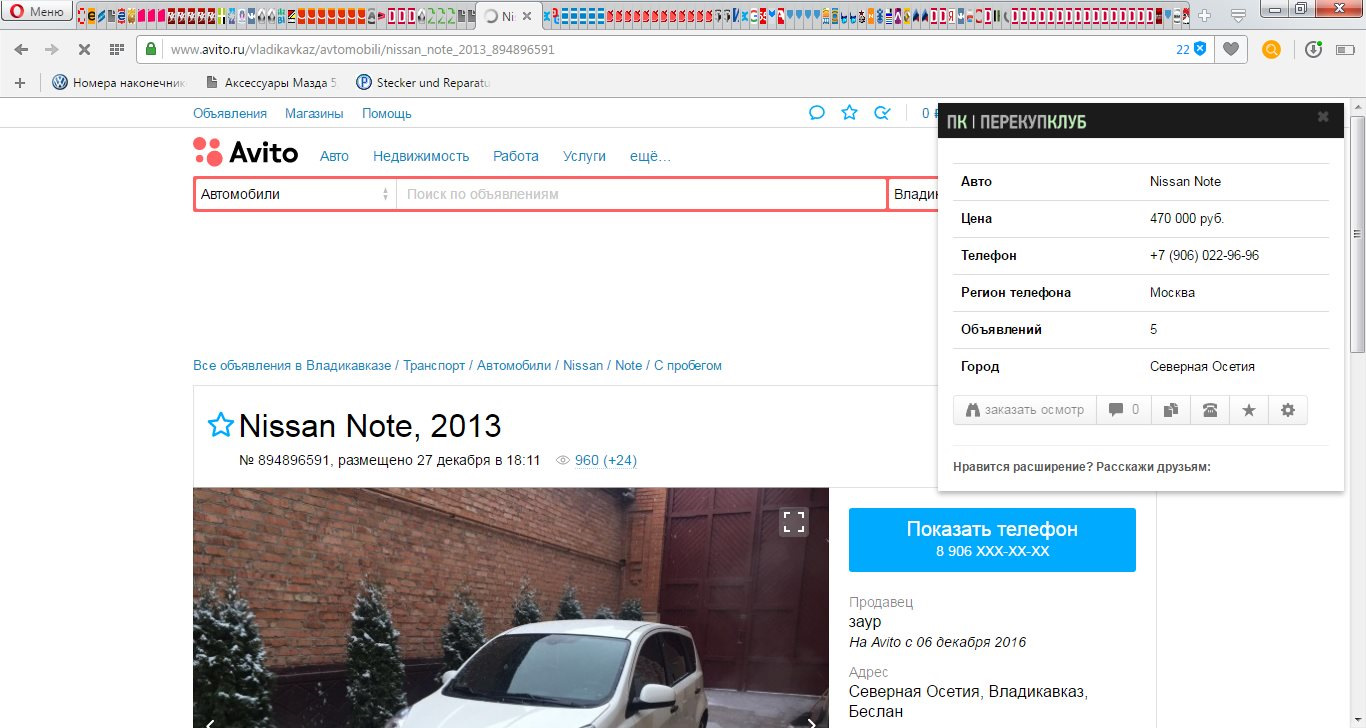The width and height of the screenshot is (1366, 728).
Task: Toggle favorite star next to Nissan Note title
Action: point(220,425)
